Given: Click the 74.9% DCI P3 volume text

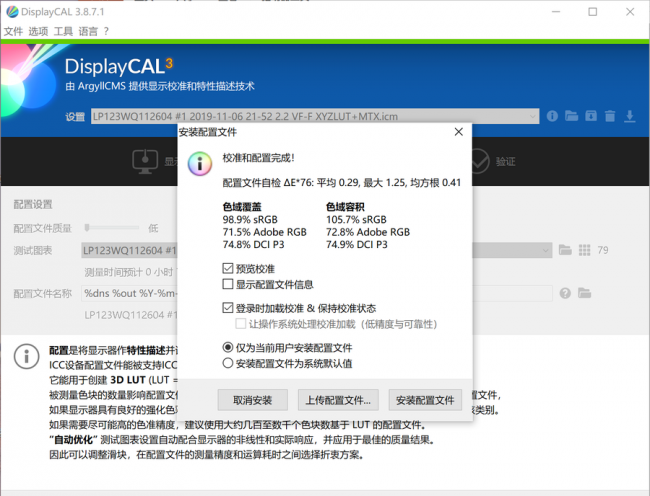Looking at the screenshot, I should coord(357,244).
